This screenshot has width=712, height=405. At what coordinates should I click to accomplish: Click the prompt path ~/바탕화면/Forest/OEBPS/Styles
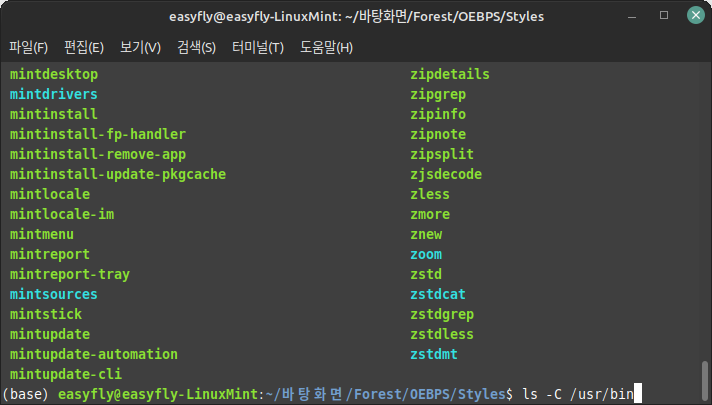tap(386, 394)
